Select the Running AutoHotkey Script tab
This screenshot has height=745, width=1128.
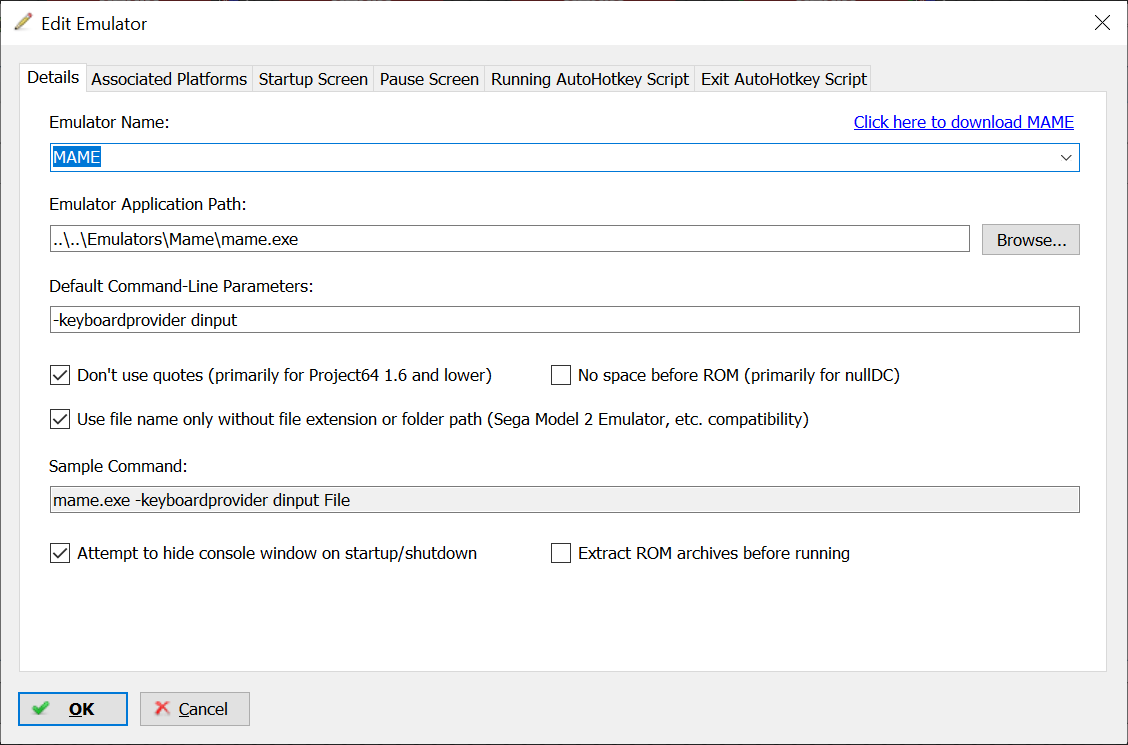pyautogui.click(x=590, y=79)
